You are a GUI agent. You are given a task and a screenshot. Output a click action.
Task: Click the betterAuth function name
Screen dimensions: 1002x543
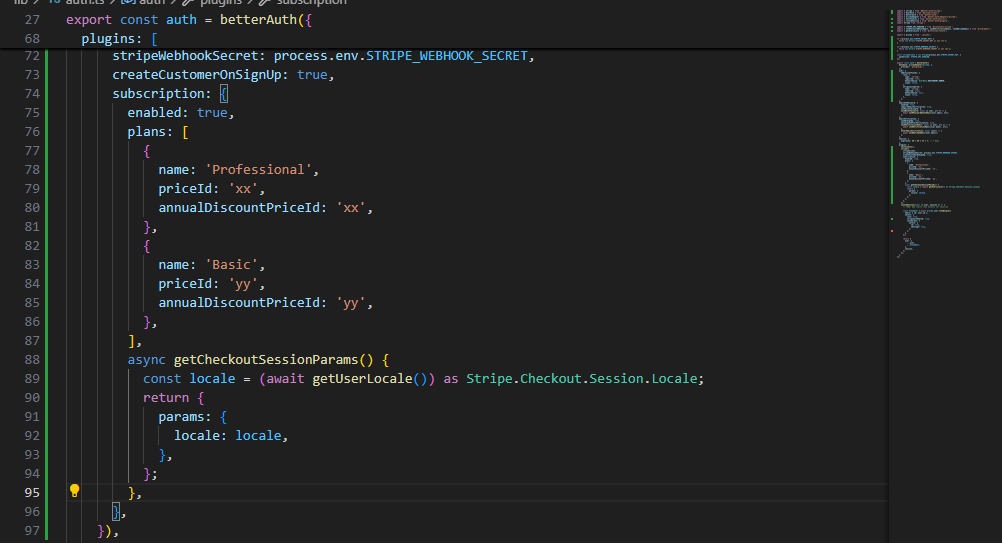(258, 20)
